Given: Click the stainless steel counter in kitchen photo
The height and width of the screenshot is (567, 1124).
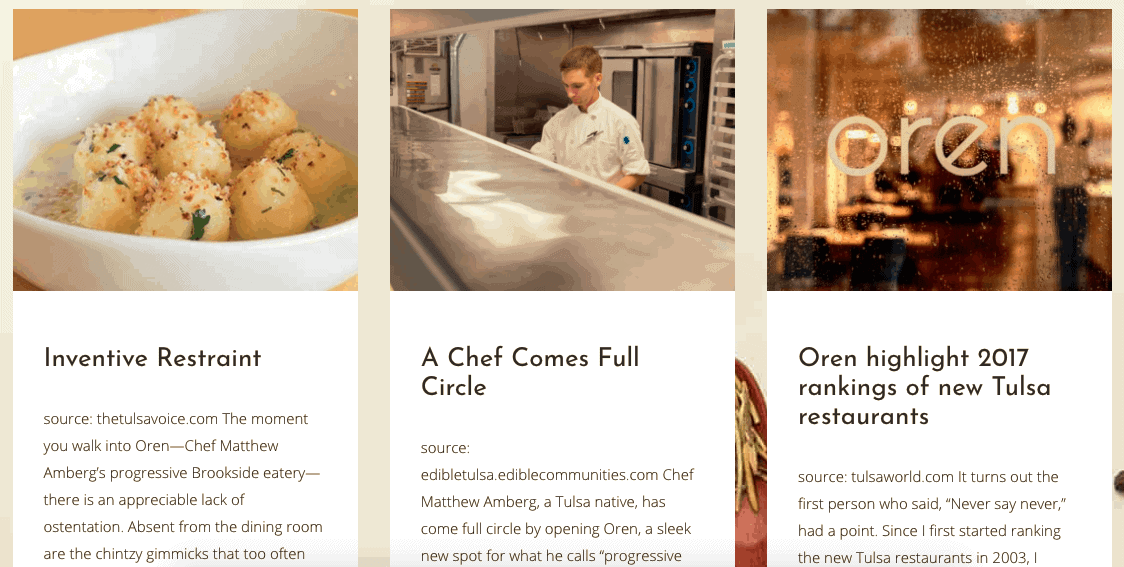Looking at the screenshot, I should 545,215.
